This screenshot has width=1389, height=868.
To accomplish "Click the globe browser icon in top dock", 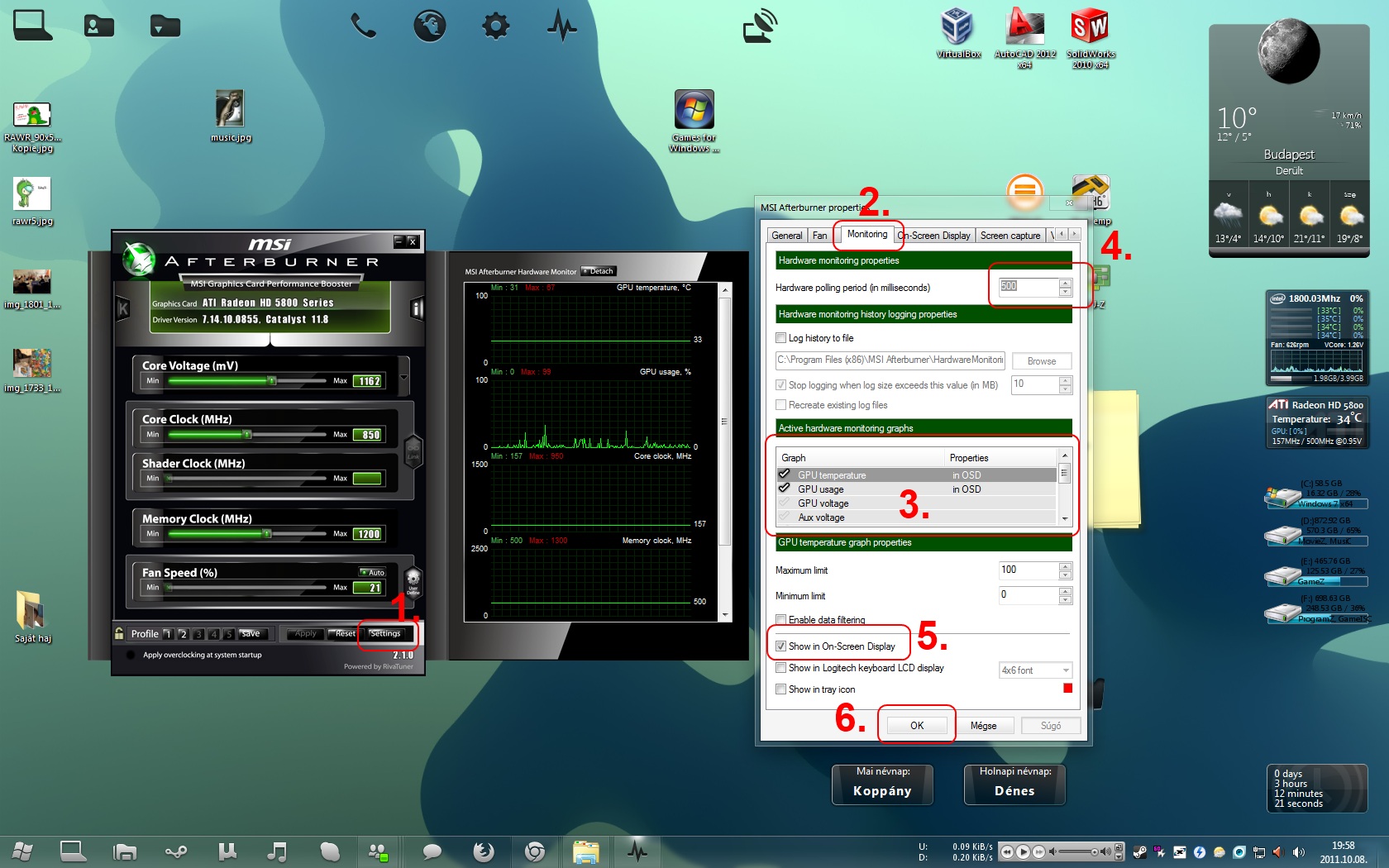I will 430,26.
